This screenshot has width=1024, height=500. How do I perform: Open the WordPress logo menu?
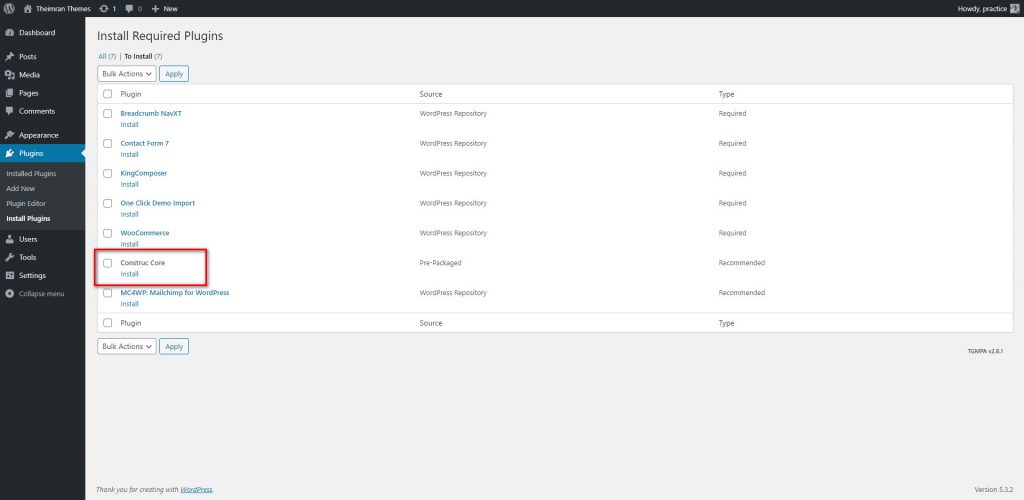click(9, 8)
